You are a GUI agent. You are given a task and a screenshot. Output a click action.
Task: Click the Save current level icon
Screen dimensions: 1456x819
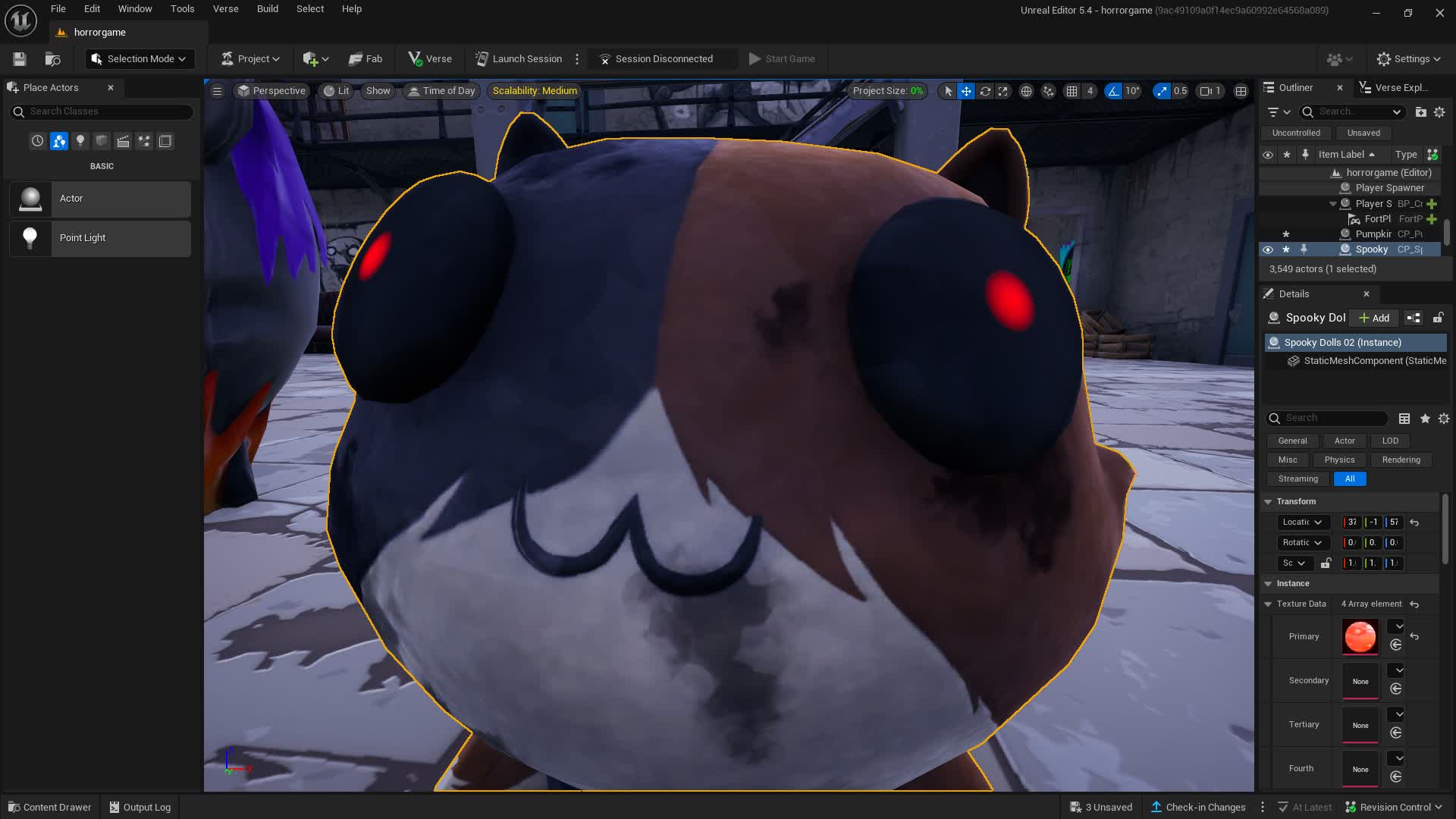pyautogui.click(x=20, y=59)
